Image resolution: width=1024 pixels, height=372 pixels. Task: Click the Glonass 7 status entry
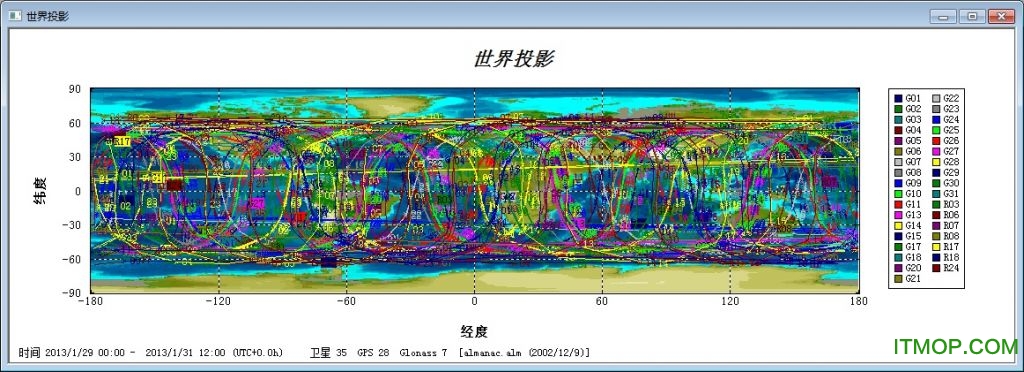[423, 353]
